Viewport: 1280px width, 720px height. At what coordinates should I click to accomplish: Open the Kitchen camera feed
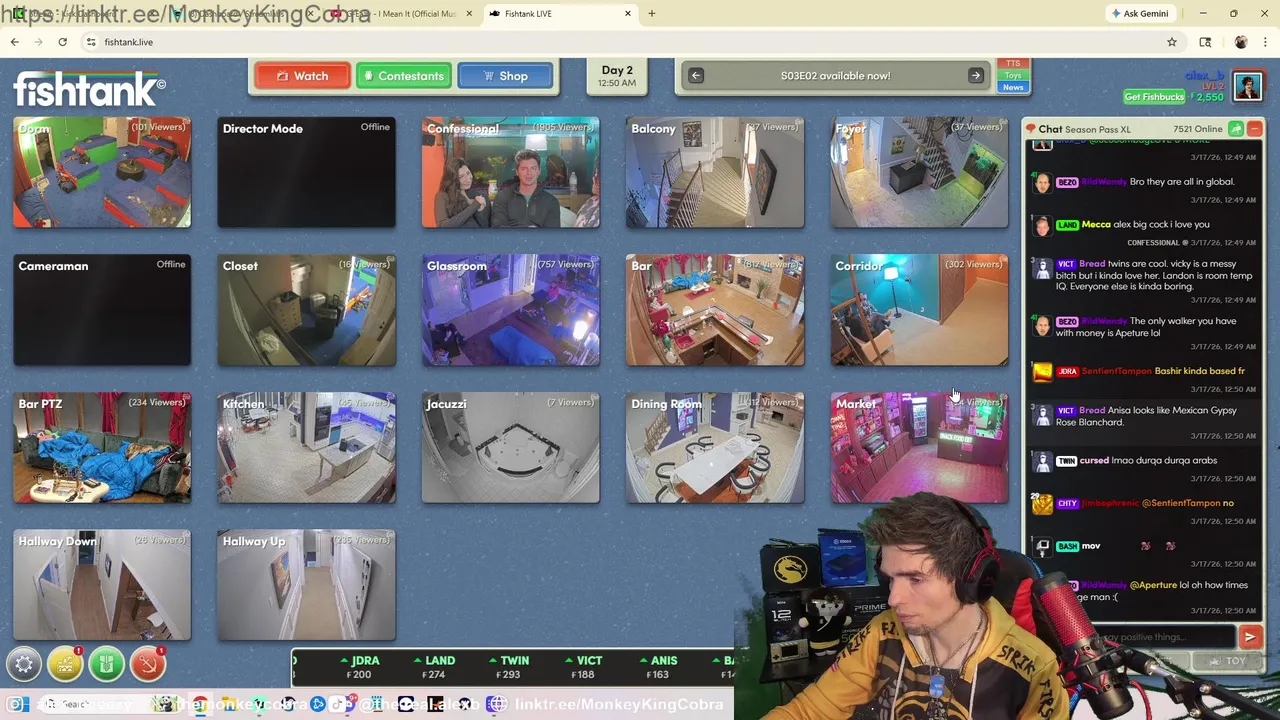pyautogui.click(x=306, y=448)
